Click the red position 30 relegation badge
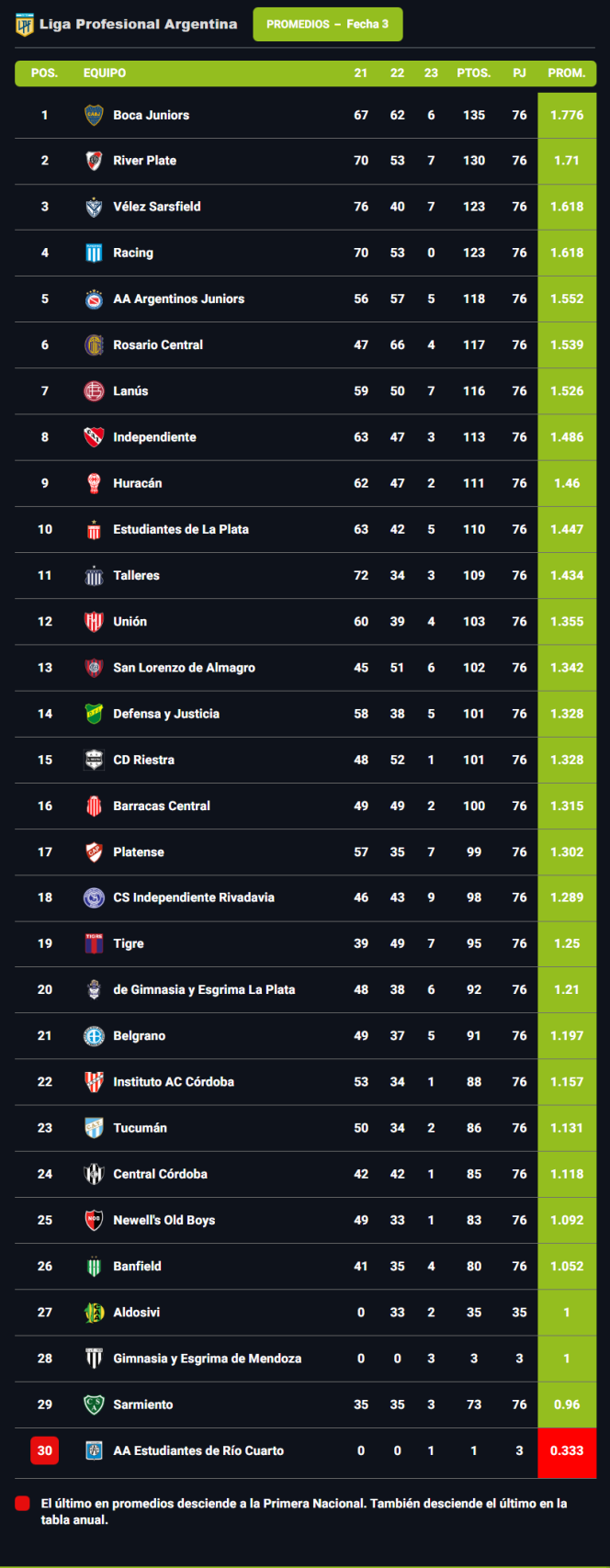 click(x=45, y=1450)
